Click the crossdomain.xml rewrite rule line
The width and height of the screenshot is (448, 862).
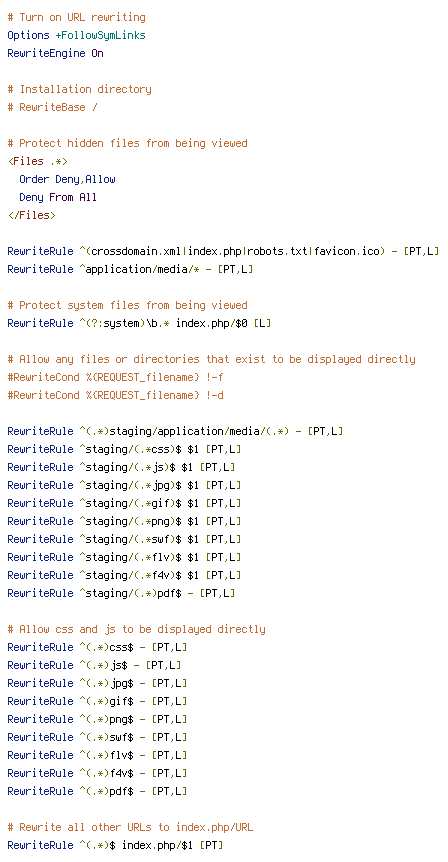(x=223, y=251)
